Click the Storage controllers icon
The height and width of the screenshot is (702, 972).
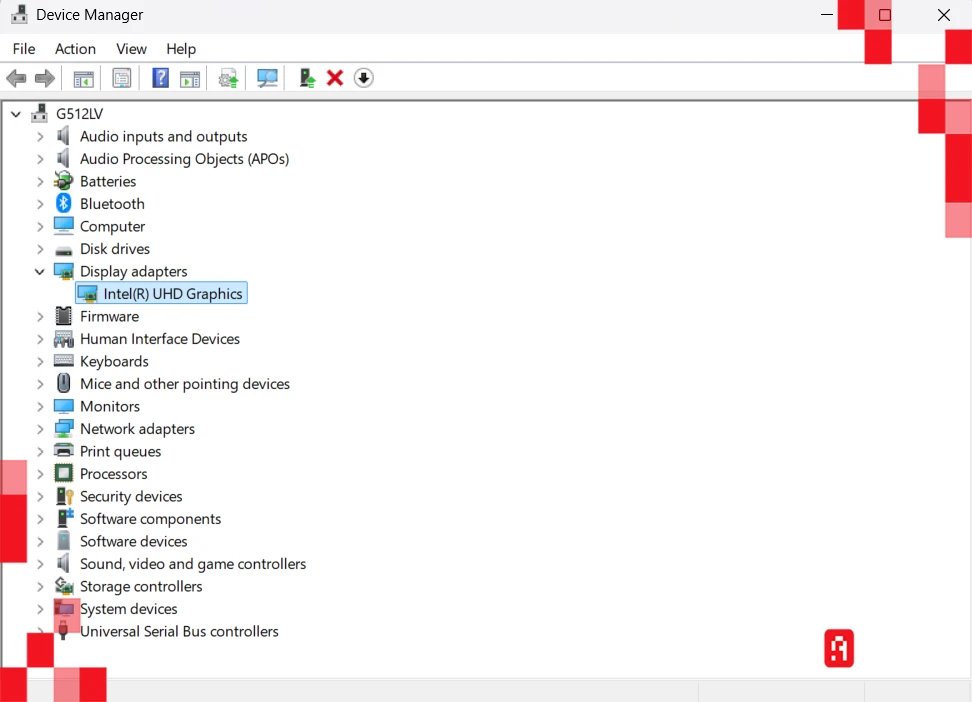63,586
